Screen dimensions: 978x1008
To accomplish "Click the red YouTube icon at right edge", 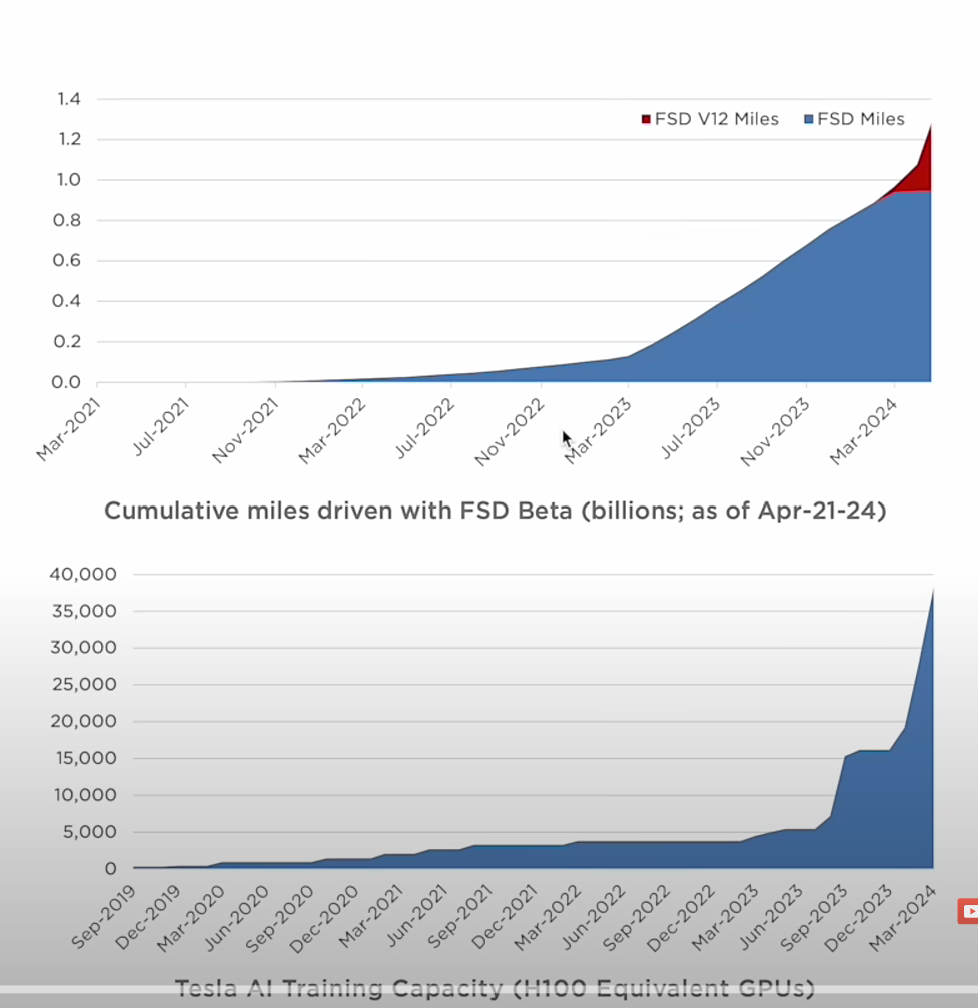I will point(968,911).
